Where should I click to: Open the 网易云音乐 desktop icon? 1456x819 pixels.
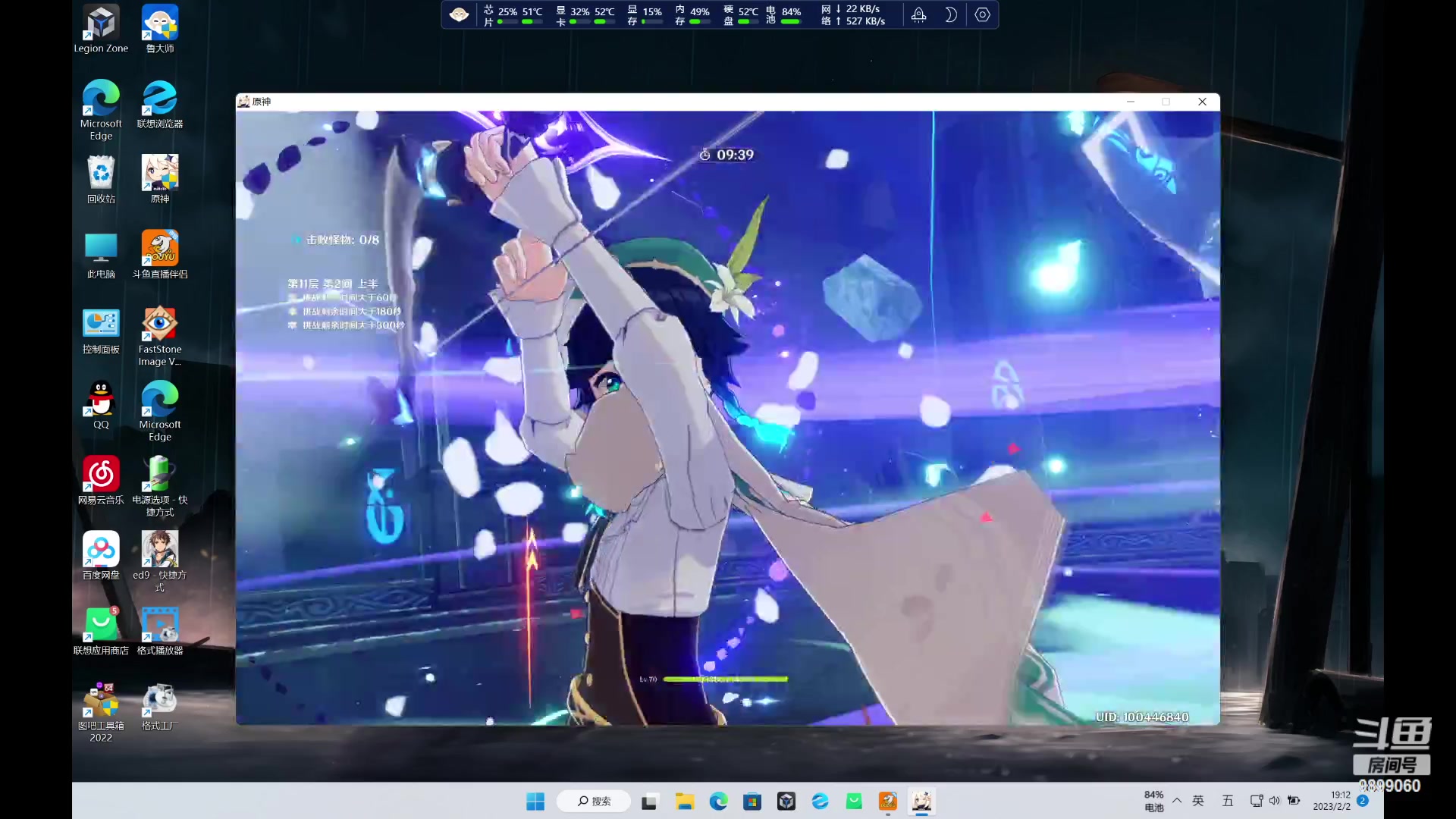coord(101,480)
